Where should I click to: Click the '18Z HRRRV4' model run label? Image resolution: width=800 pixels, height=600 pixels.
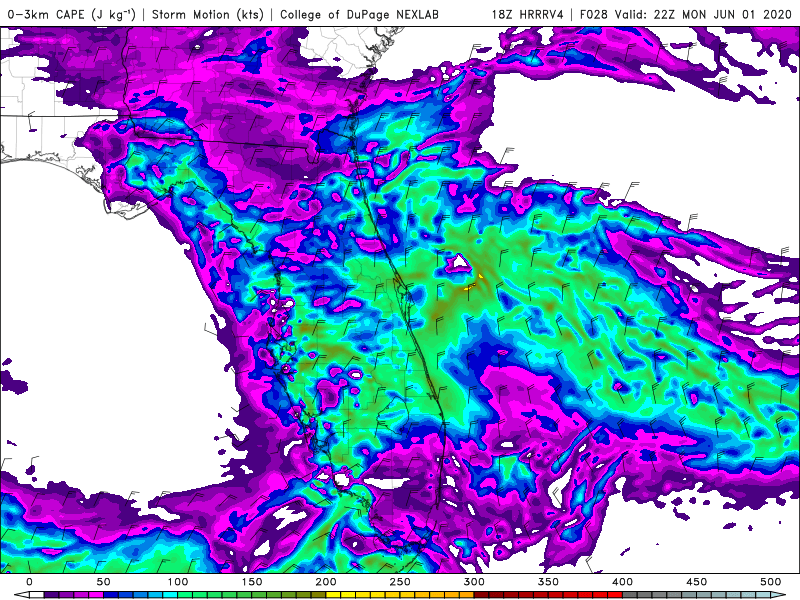coord(528,14)
